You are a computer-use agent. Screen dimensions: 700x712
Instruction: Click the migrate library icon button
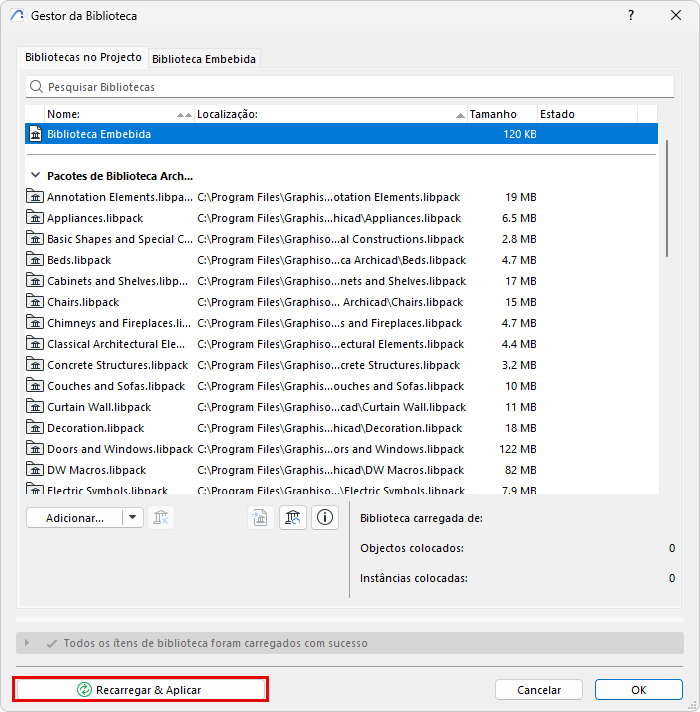(261, 518)
